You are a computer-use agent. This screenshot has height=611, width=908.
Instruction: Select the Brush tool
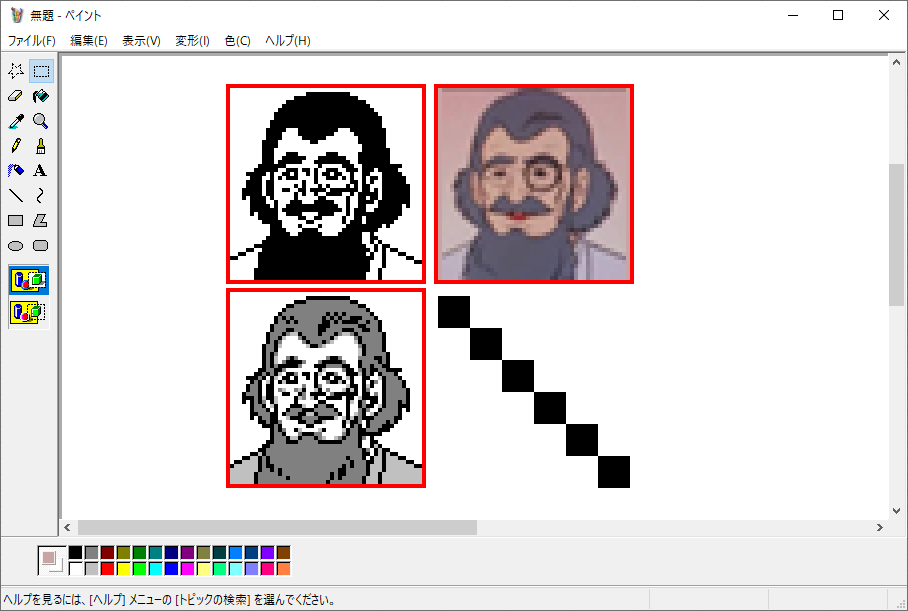[x=41, y=146]
